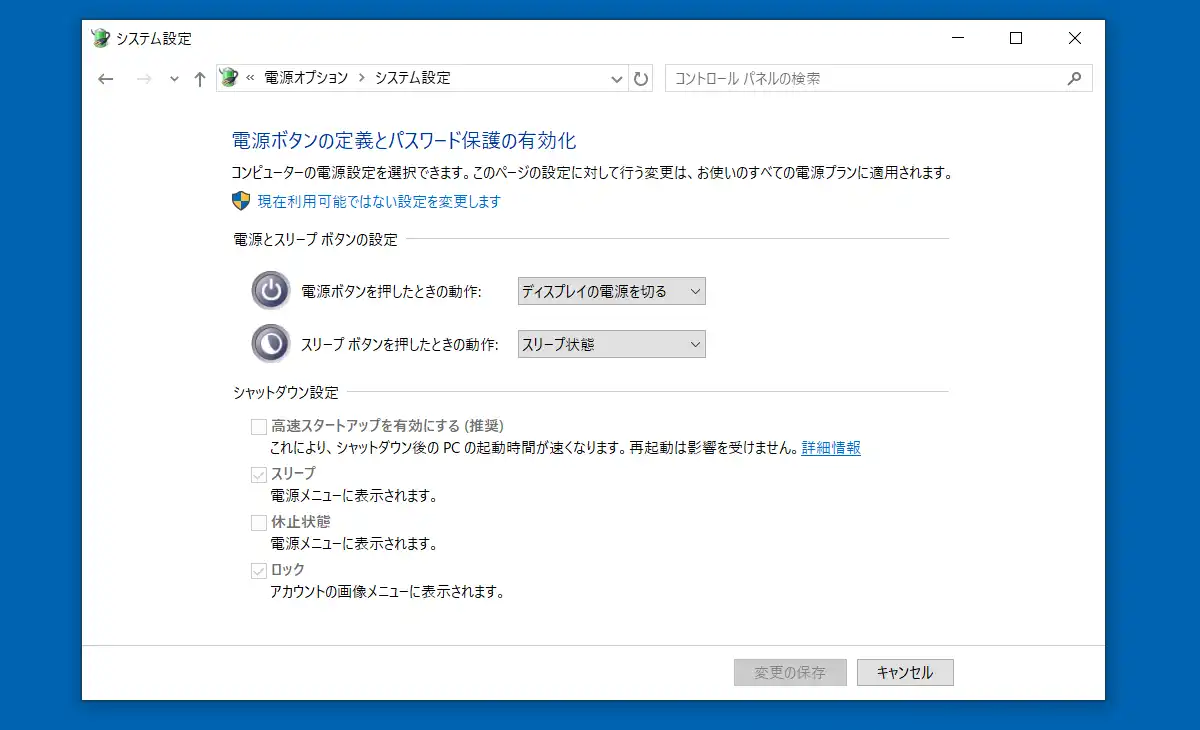This screenshot has height=730, width=1200.
Task: Open the ディスプレイの電源を切る dropdown
Action: pos(611,291)
